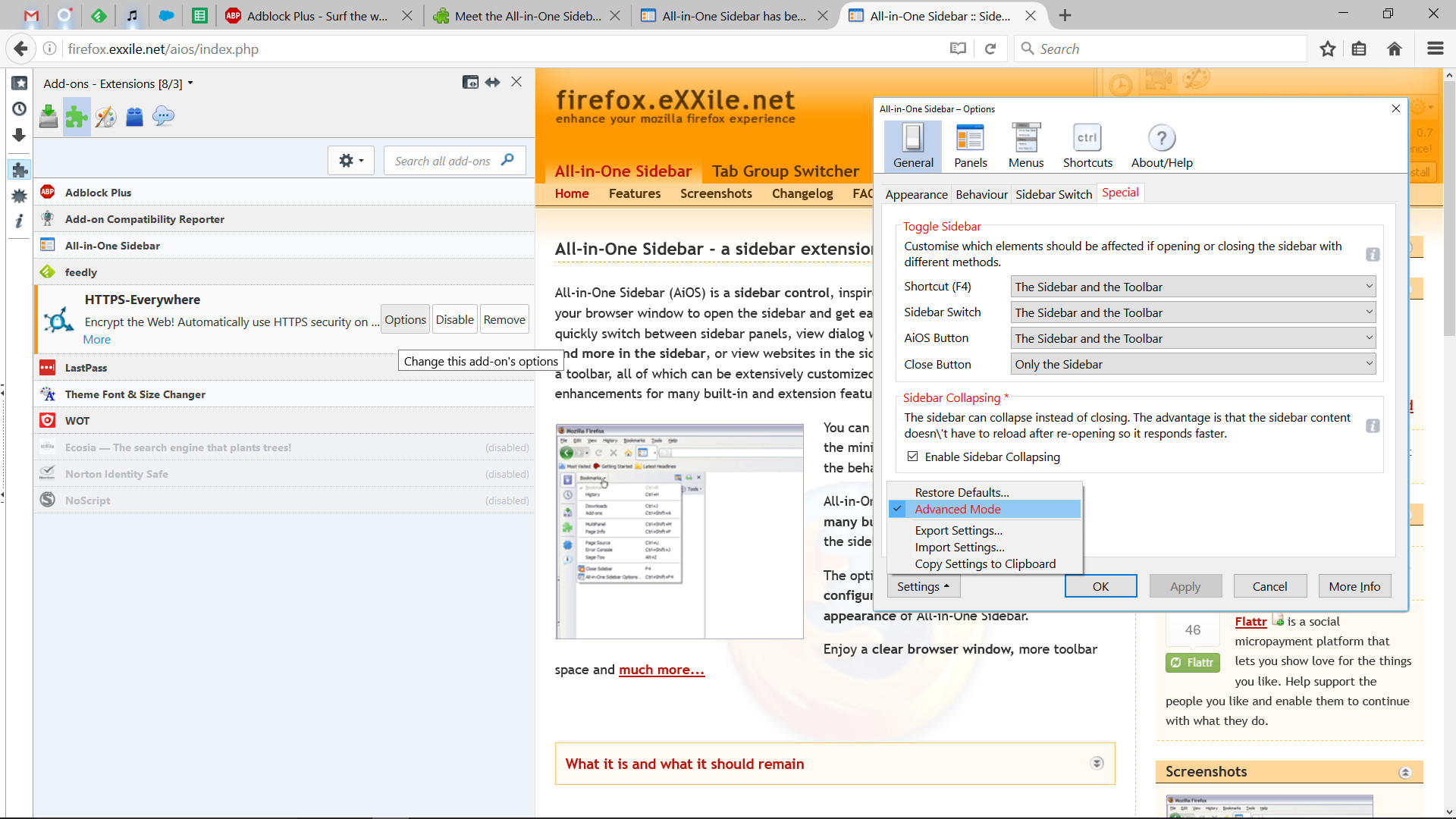This screenshot has width=1456, height=819.
Task: Open the AiOS Button dropdown
Action: point(1194,338)
